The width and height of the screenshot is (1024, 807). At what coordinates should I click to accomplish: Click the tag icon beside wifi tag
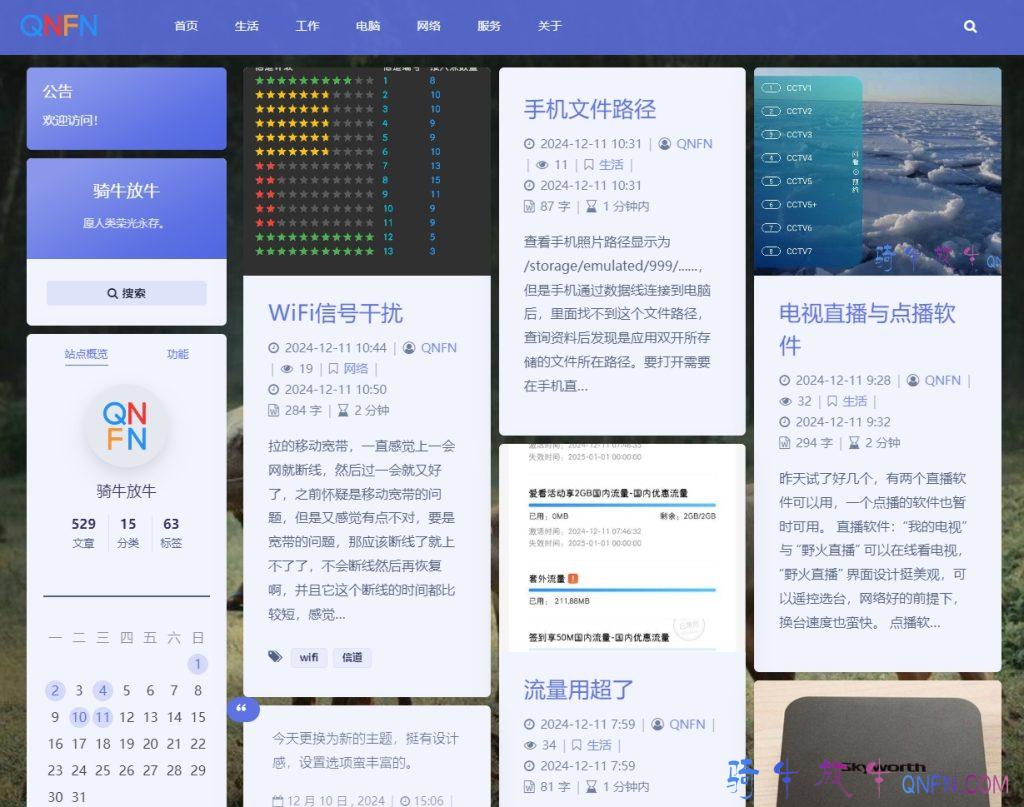coord(275,657)
